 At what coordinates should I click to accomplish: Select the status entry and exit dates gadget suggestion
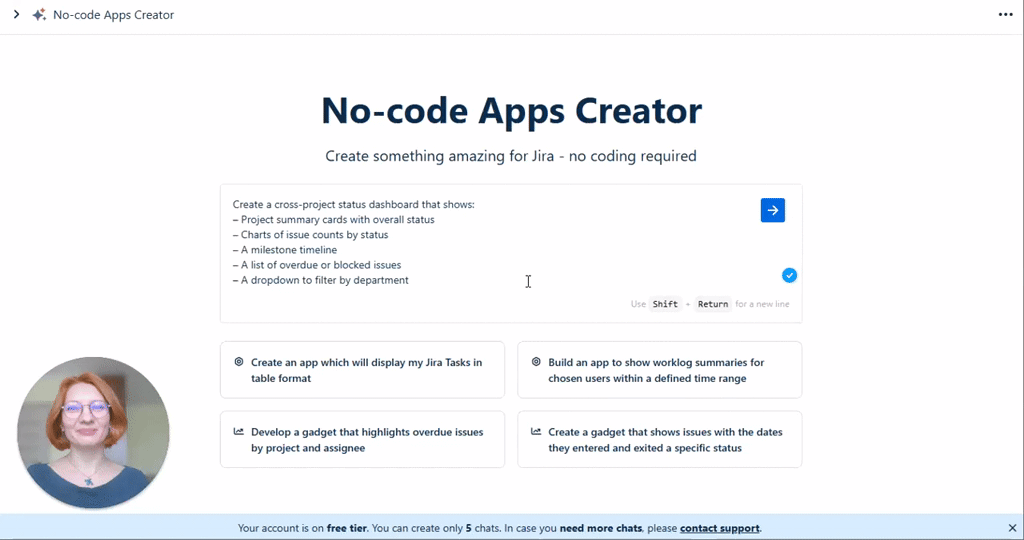click(x=659, y=440)
